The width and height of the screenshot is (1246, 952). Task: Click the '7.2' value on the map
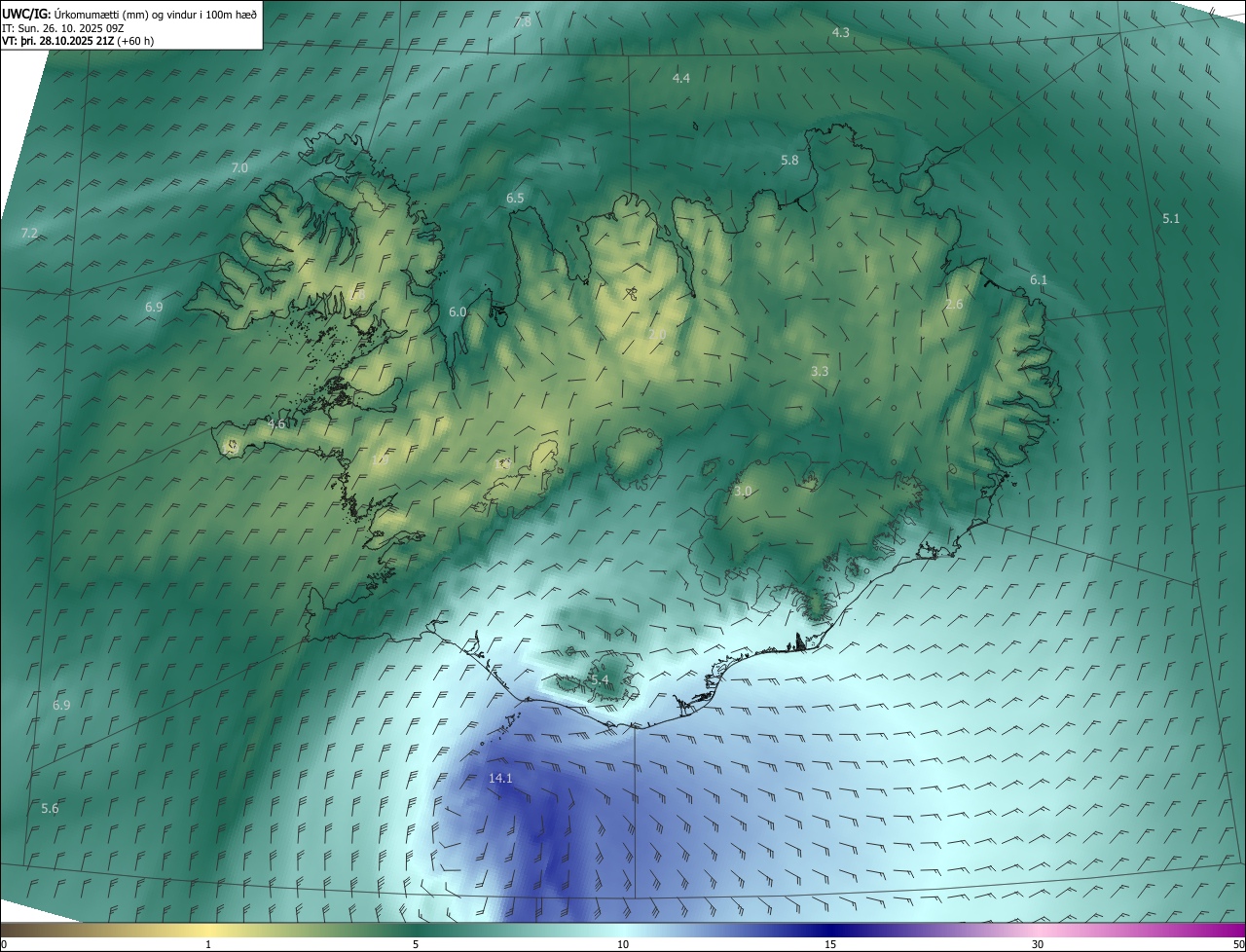pos(29,233)
